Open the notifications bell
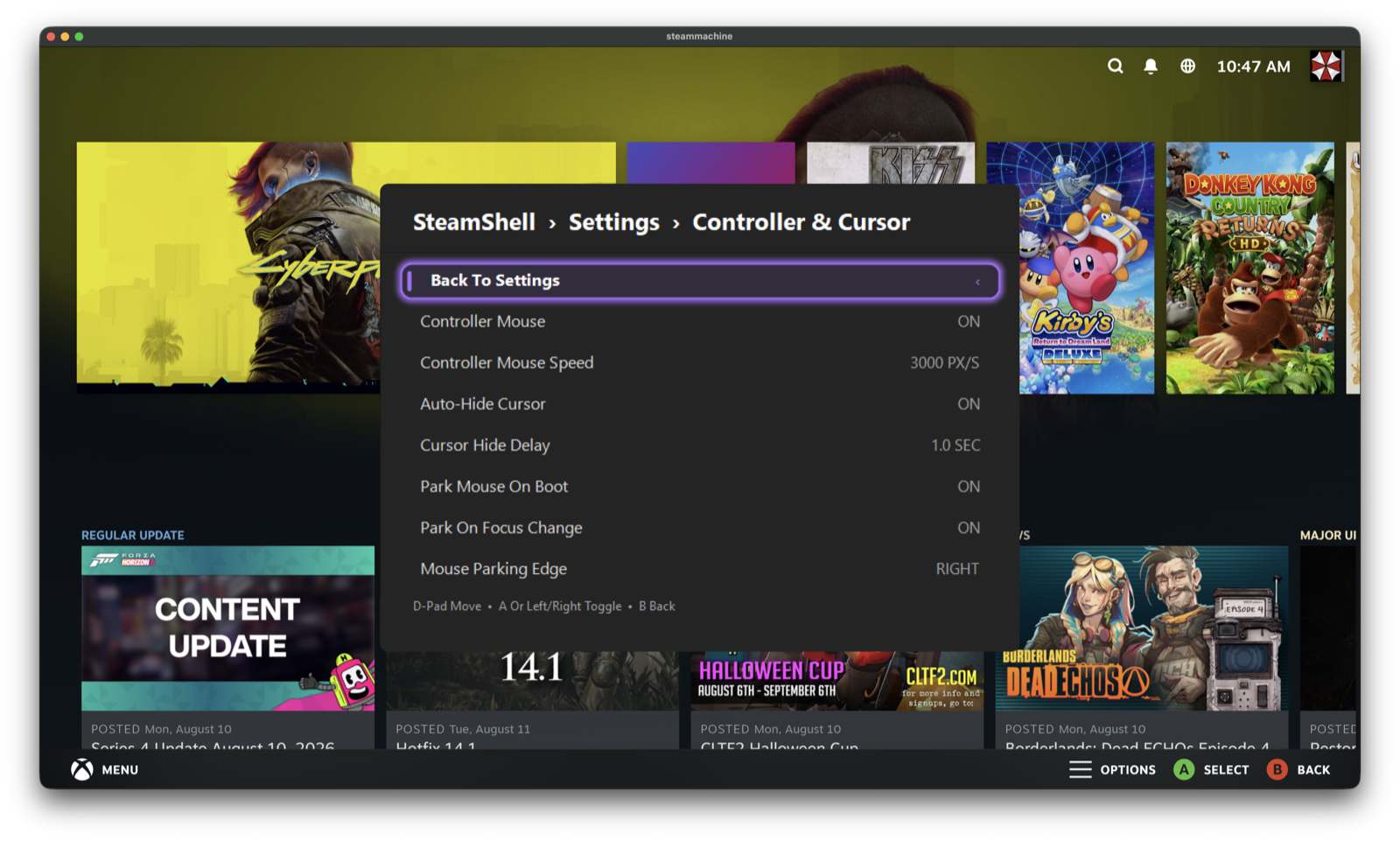 coord(1151,67)
